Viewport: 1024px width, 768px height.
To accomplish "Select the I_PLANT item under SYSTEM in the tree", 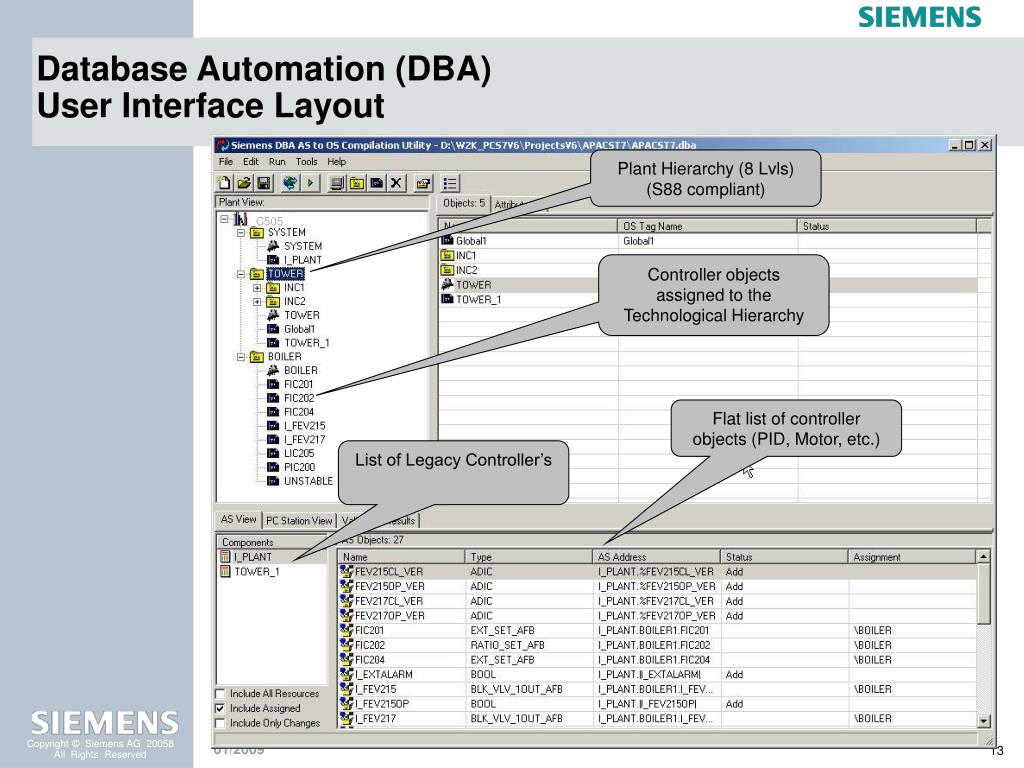I will point(302,260).
